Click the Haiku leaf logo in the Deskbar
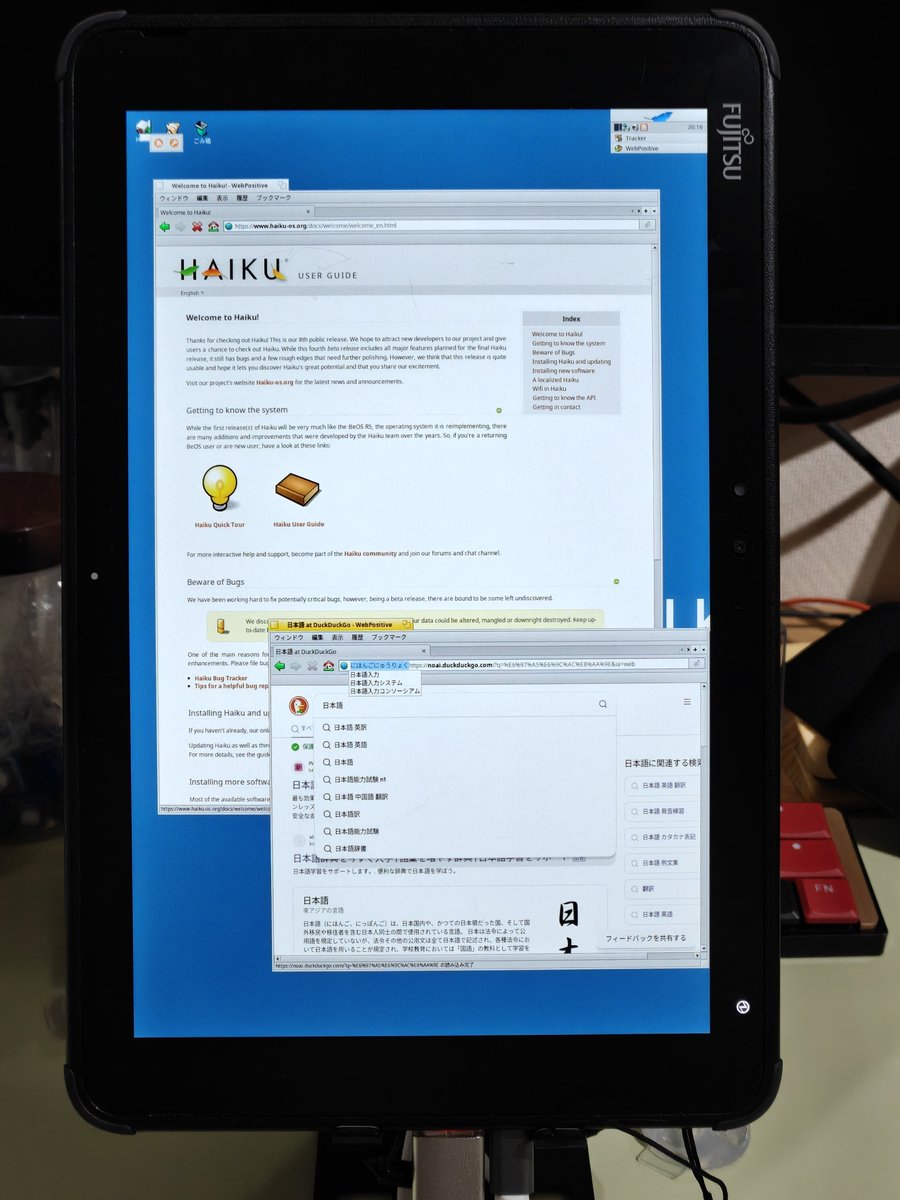Viewport: 900px width, 1200px height. coord(659,116)
